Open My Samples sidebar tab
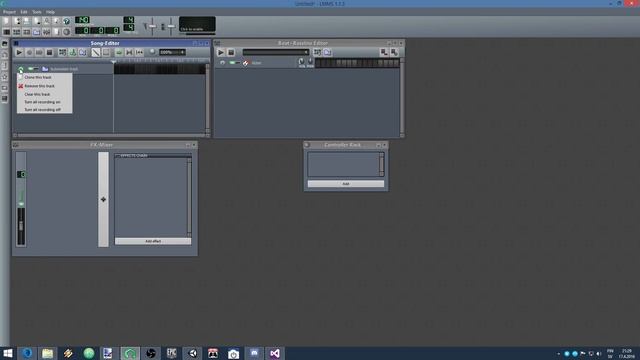This screenshot has width=640, height=360. tap(4, 66)
